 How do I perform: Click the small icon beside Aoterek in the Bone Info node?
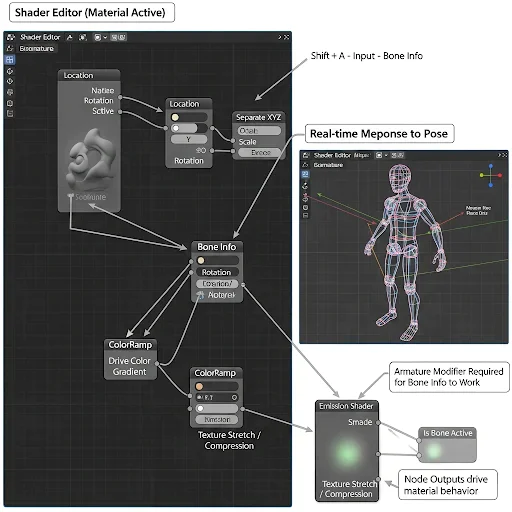200,295
